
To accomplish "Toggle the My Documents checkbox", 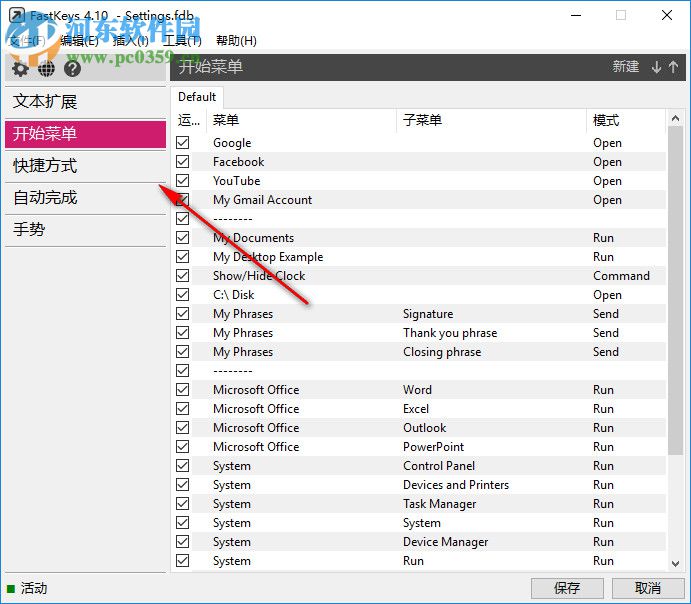I will coord(182,237).
